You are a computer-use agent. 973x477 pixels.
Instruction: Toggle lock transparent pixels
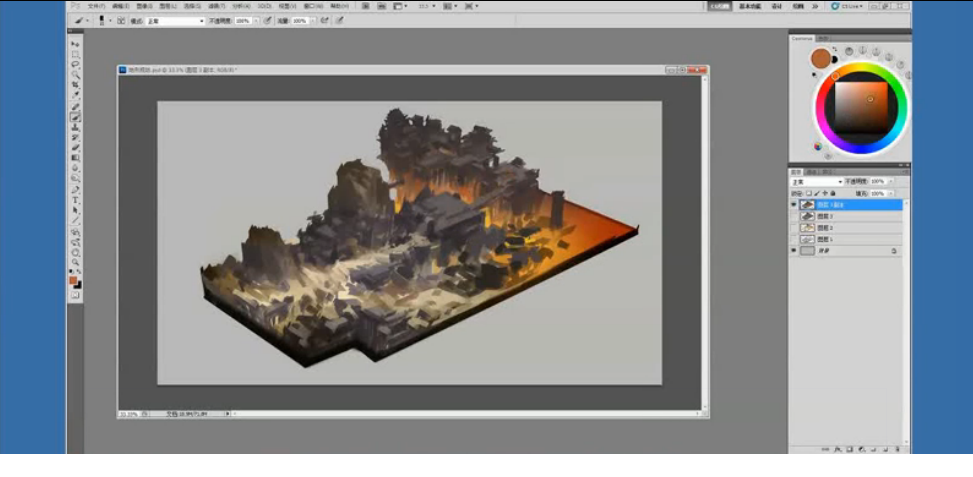coord(809,194)
